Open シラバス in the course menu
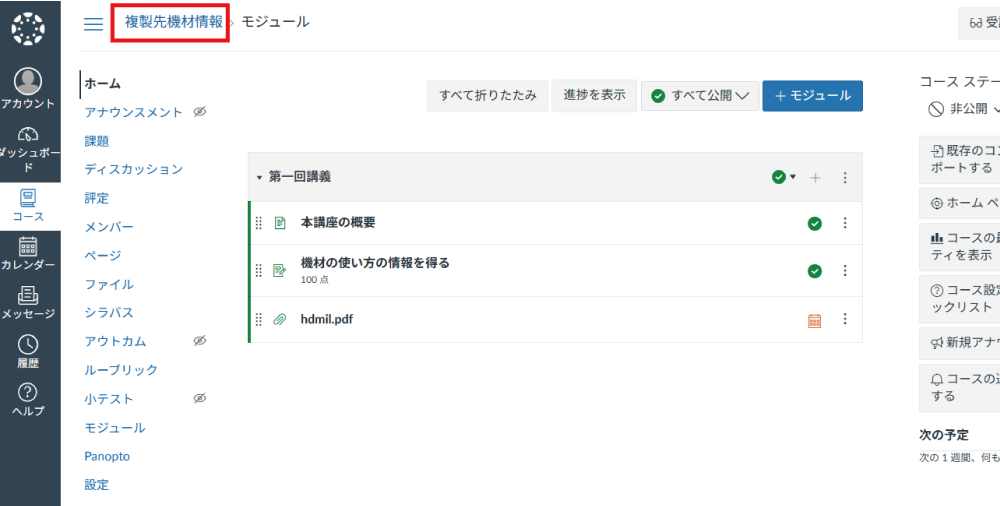The height and width of the screenshot is (506, 1000). (109, 313)
